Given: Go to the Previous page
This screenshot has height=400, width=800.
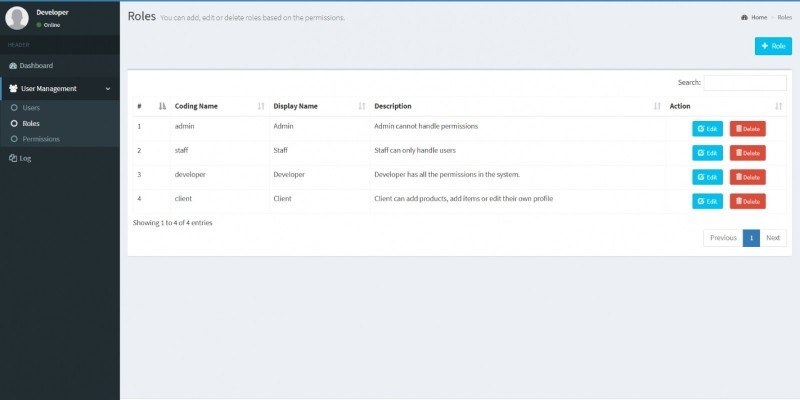Looking at the screenshot, I should click(x=723, y=238).
